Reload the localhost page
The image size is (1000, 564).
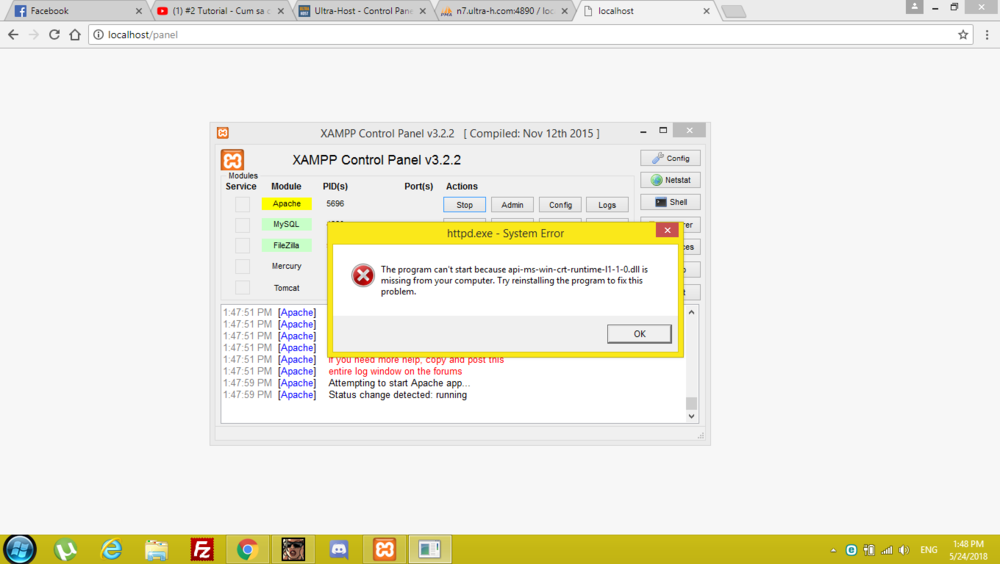point(54,34)
